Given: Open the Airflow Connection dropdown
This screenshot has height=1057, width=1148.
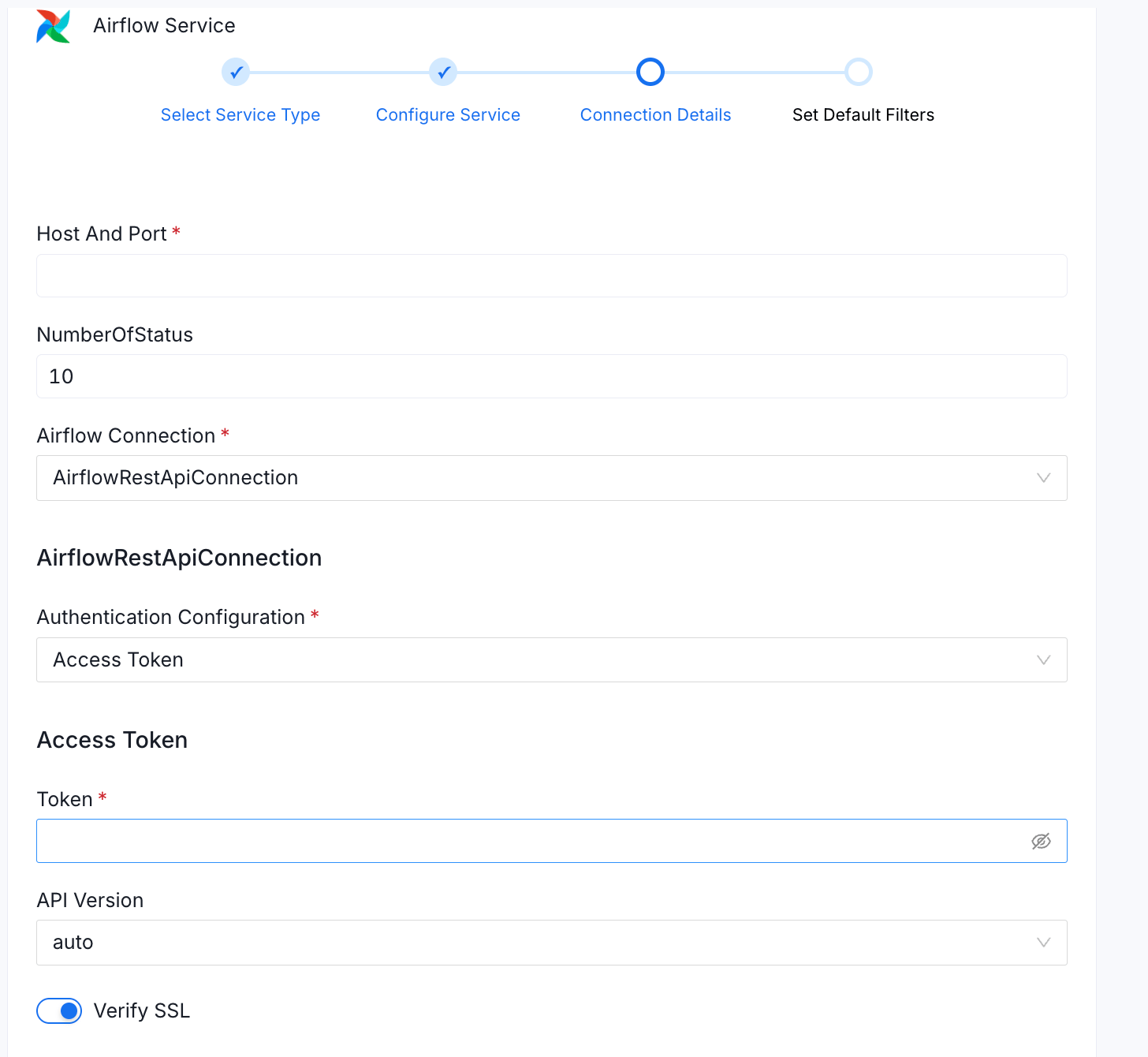Looking at the screenshot, I should coord(552,478).
